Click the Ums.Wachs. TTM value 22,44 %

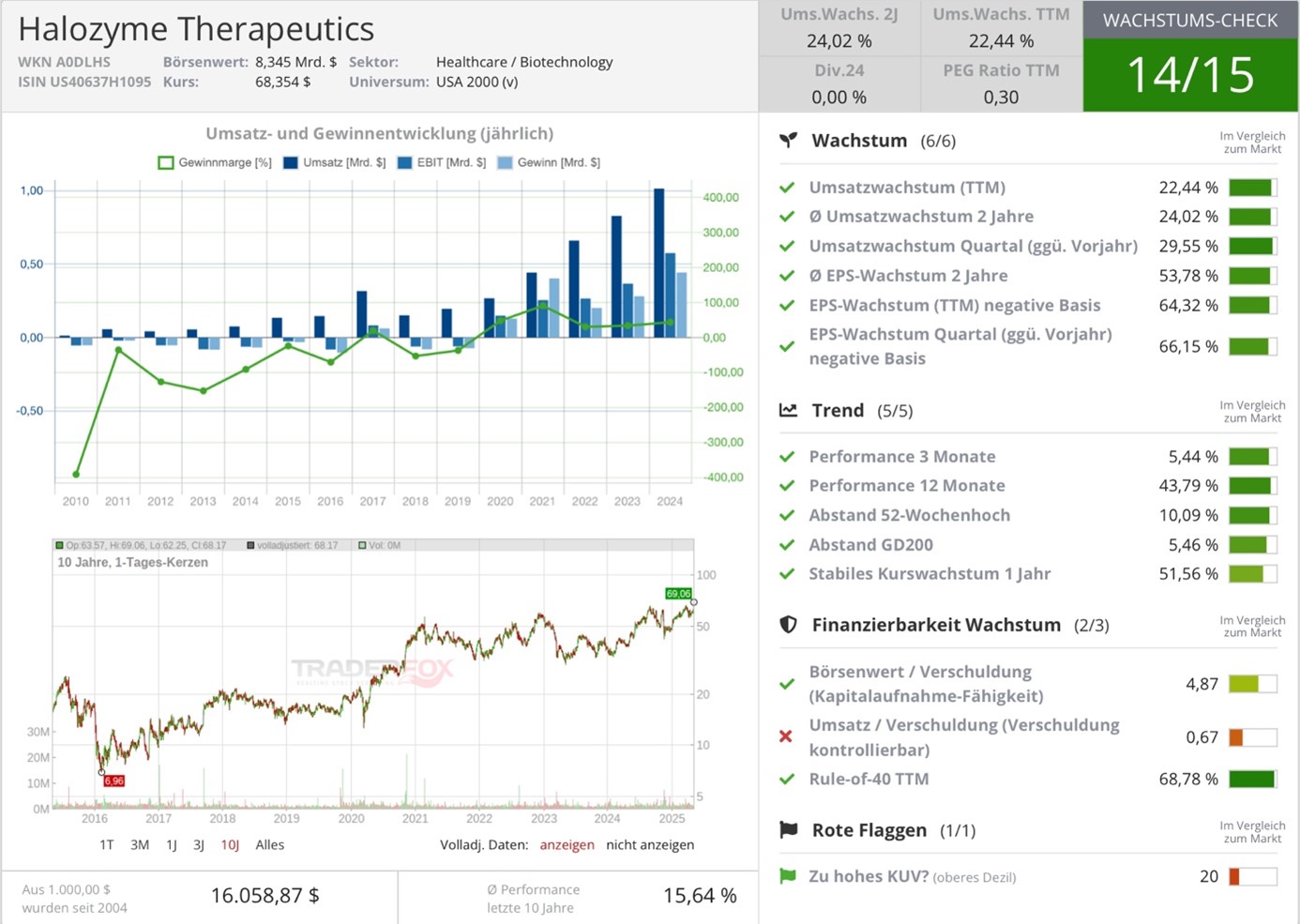coord(1001,41)
